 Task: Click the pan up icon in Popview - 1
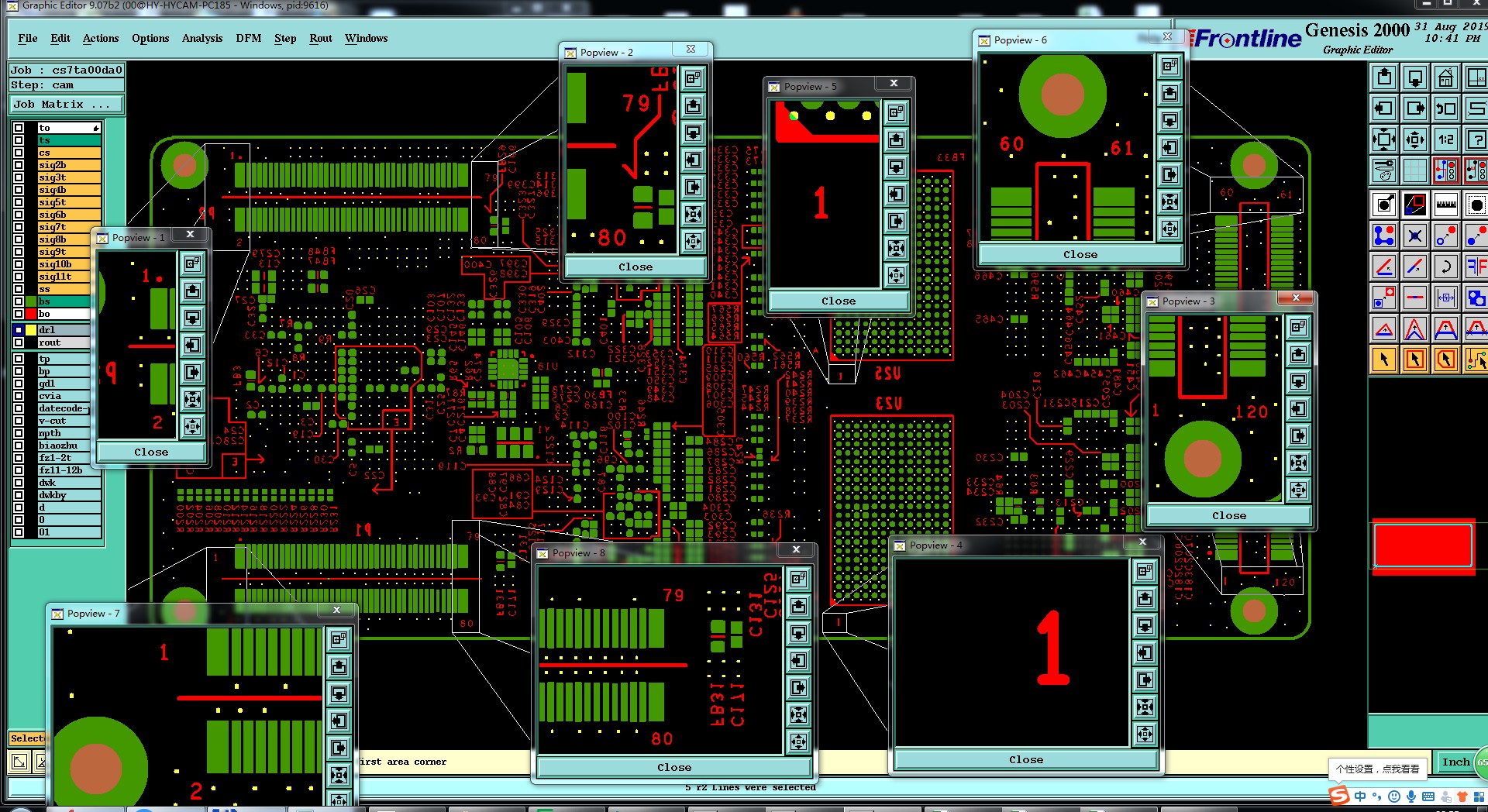[x=192, y=291]
